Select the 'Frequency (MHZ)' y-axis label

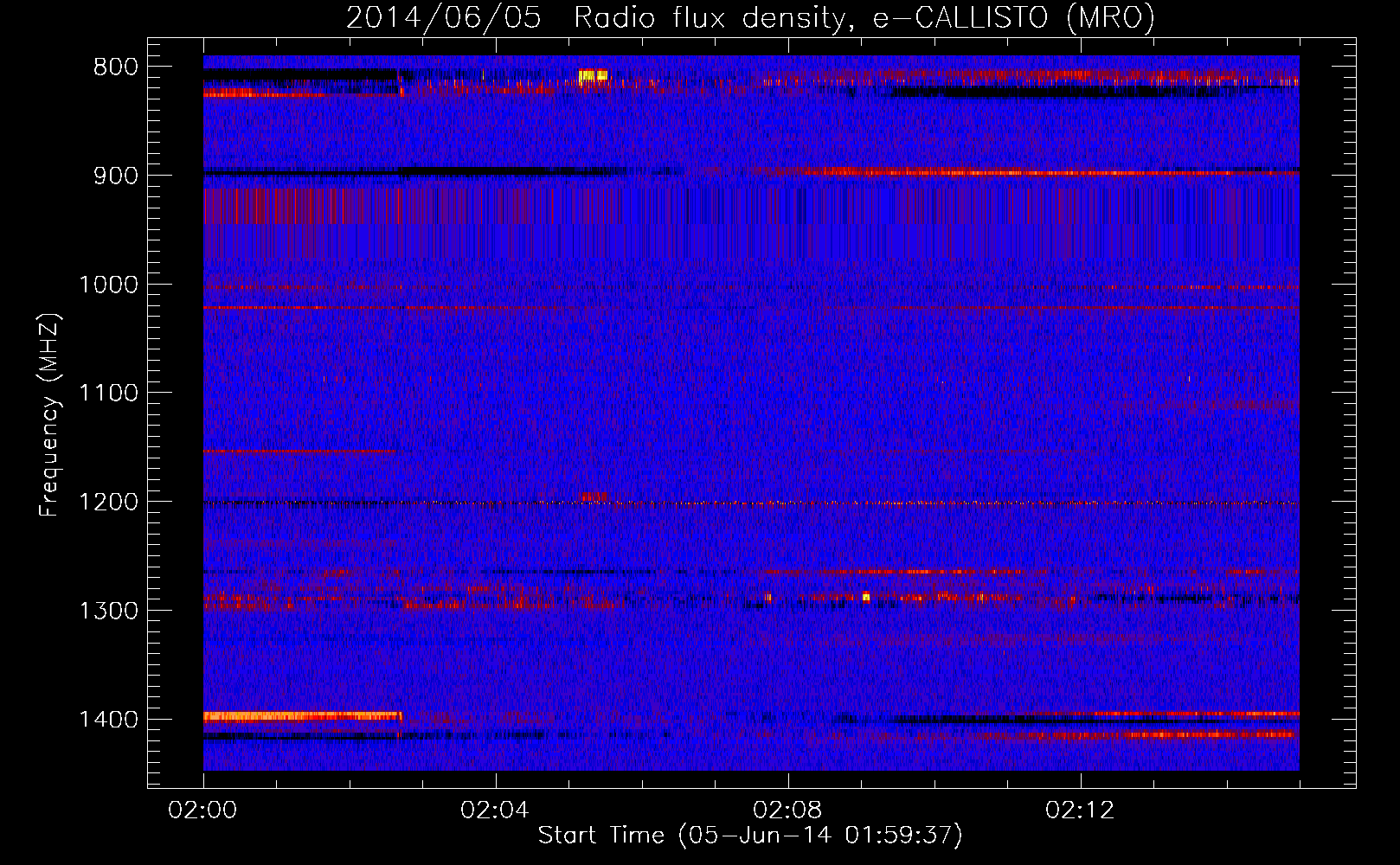[x=50, y=415]
